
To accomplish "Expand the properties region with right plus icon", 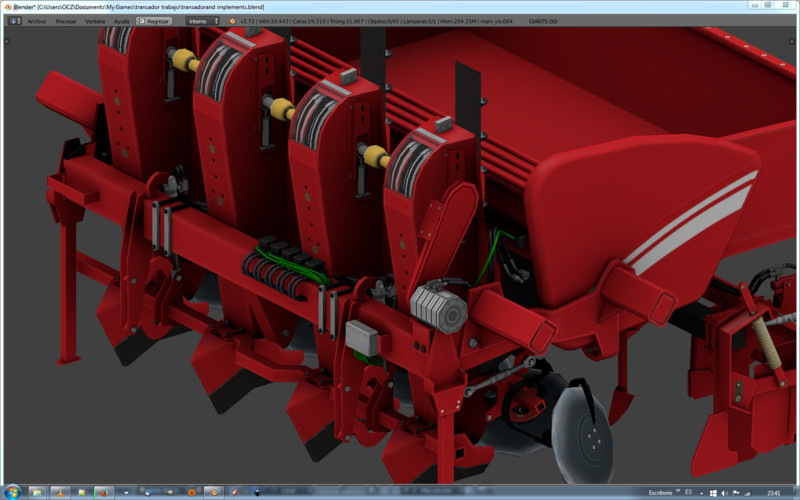I will point(791,42).
